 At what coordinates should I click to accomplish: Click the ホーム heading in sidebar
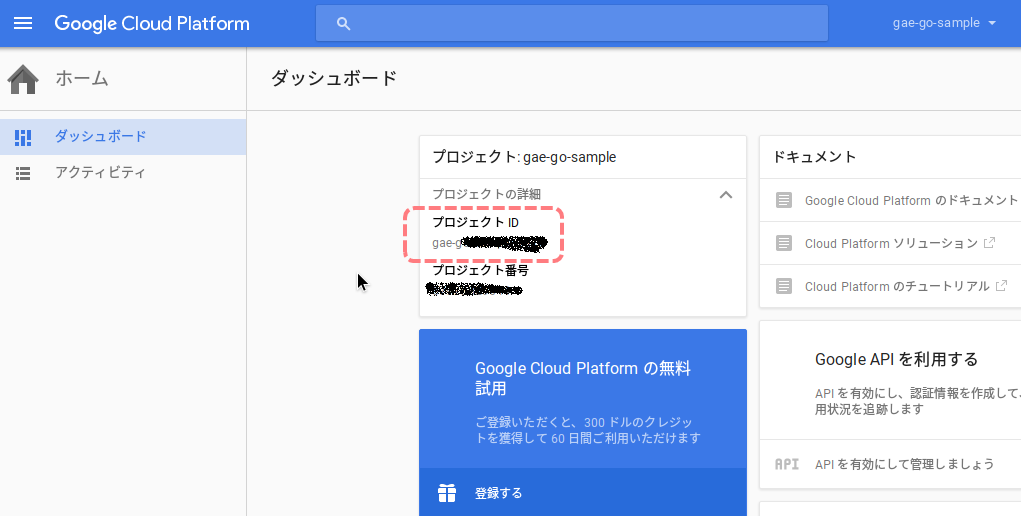tap(81, 79)
